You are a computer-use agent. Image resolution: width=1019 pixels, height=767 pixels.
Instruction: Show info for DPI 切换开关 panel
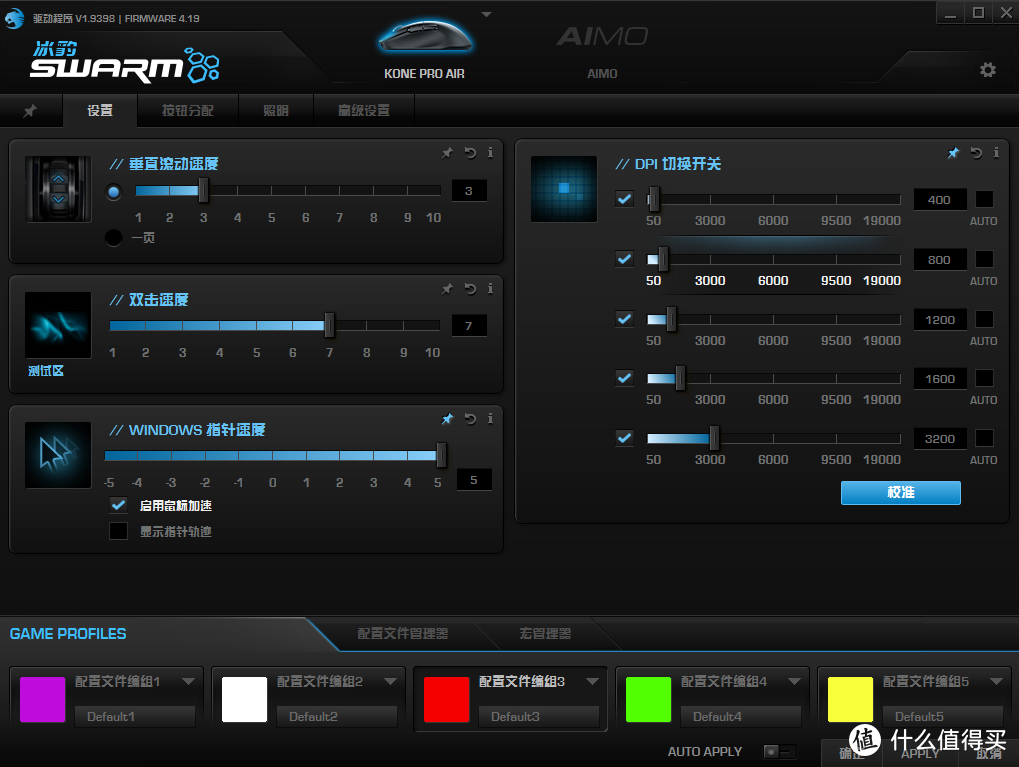tap(996, 153)
